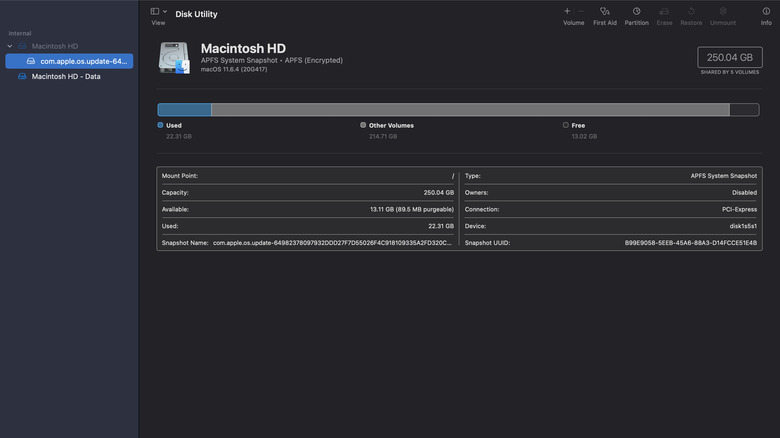780x438 pixels.
Task: Click the gray Other Volumes bar segment
Action: tap(470, 110)
